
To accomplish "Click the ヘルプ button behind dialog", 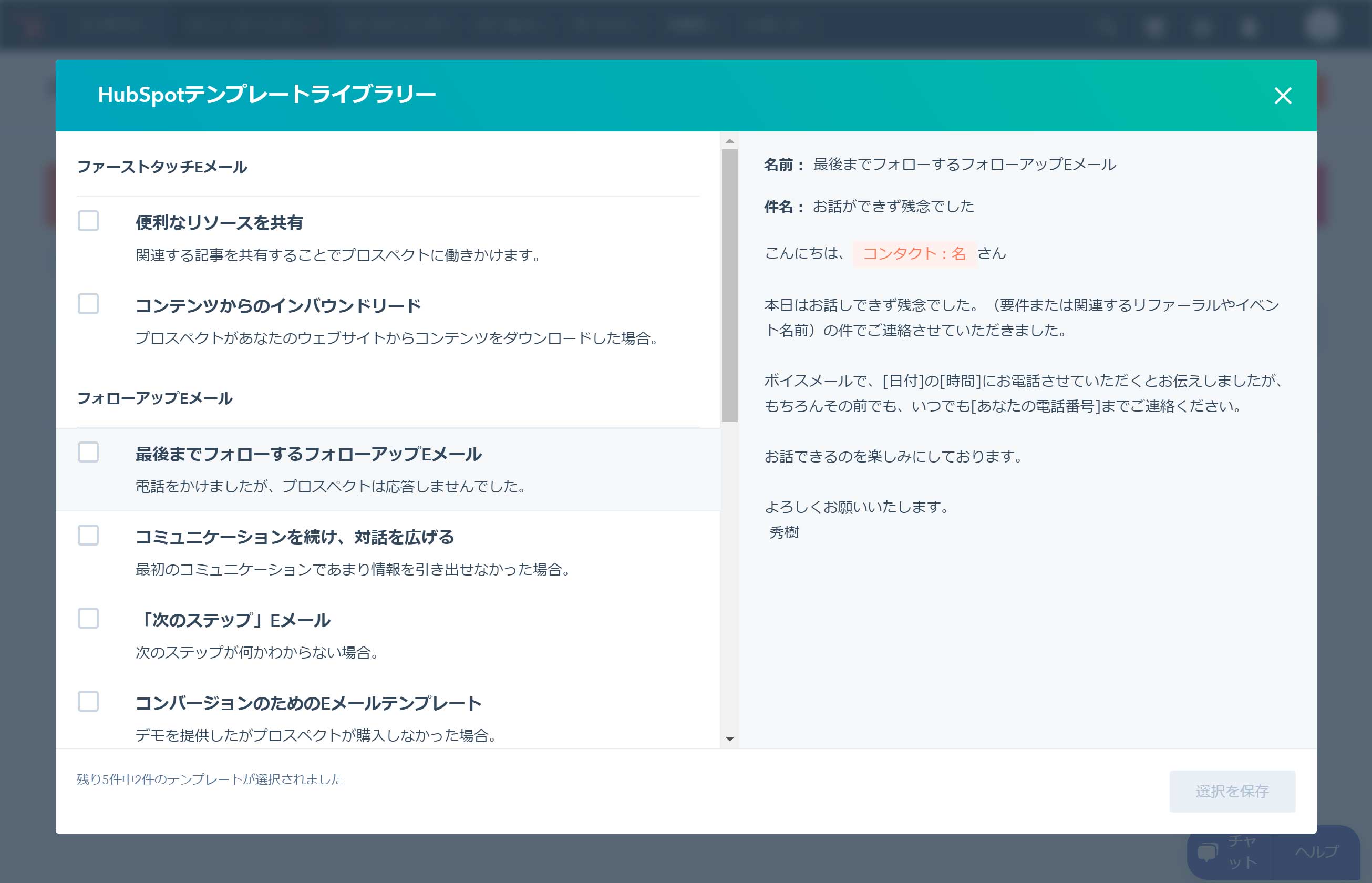I will [1316, 852].
